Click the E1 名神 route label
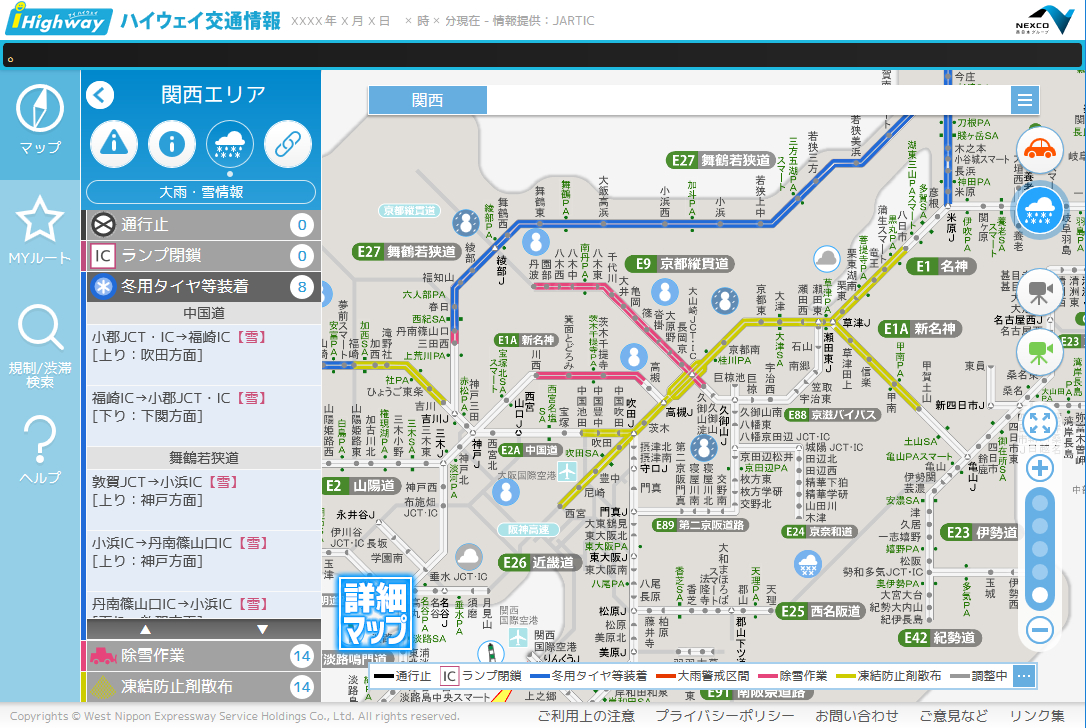 [941, 266]
